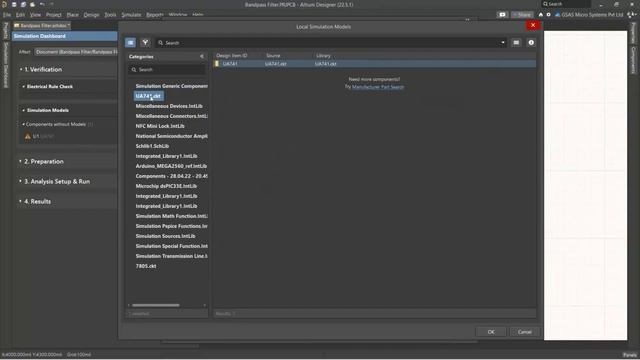Select Components - 28.04.22 category
Viewport: 640px width, 360px height.
(x=171, y=176)
